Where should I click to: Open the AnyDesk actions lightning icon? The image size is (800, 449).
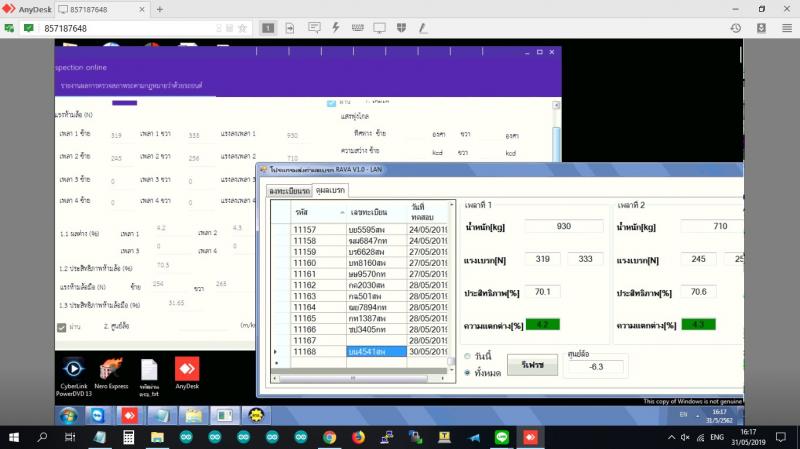pos(336,28)
